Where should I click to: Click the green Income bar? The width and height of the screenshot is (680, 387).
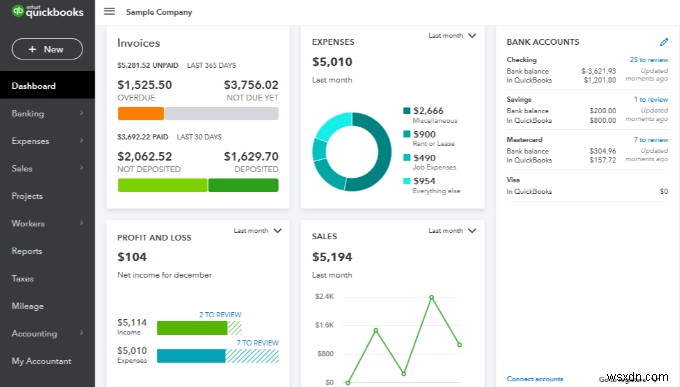(x=192, y=328)
